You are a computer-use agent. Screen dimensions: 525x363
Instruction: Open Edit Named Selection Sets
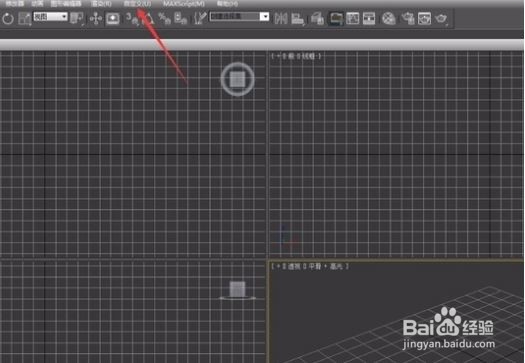200,18
